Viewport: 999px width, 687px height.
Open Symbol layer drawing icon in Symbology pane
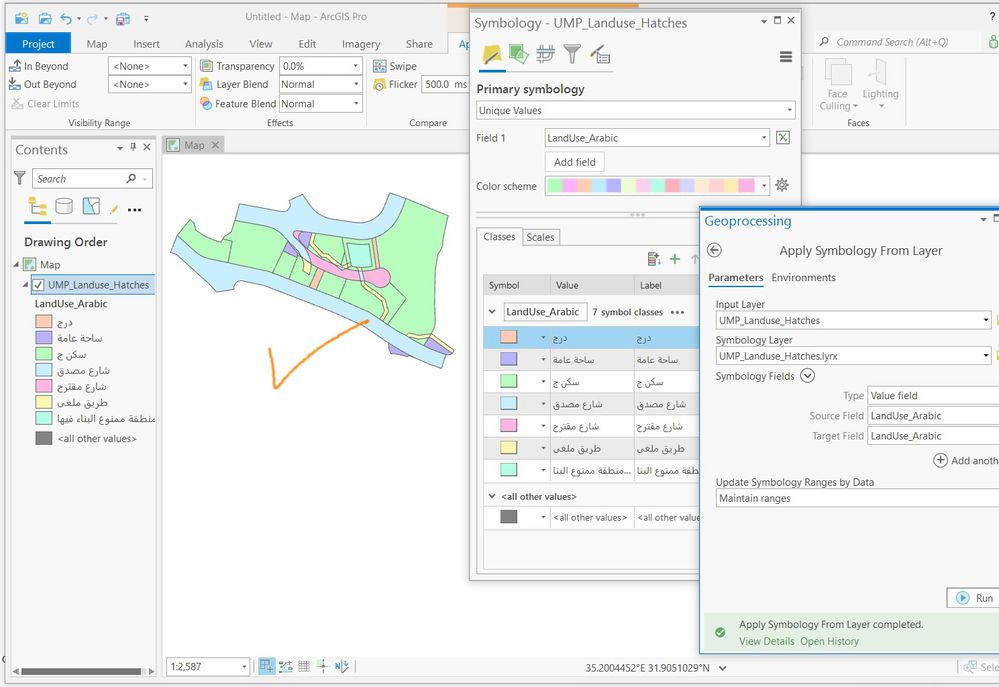545,54
